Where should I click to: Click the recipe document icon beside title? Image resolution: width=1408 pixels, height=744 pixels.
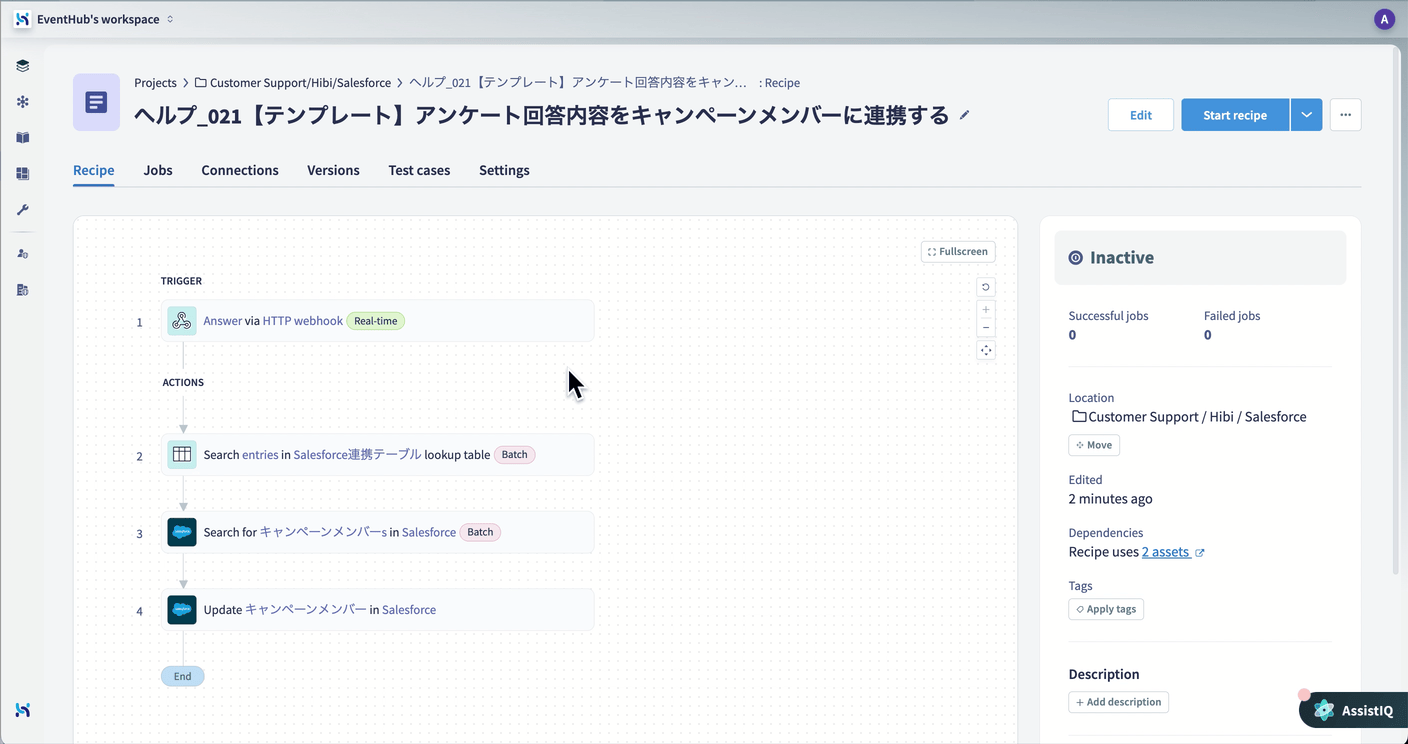coord(96,102)
